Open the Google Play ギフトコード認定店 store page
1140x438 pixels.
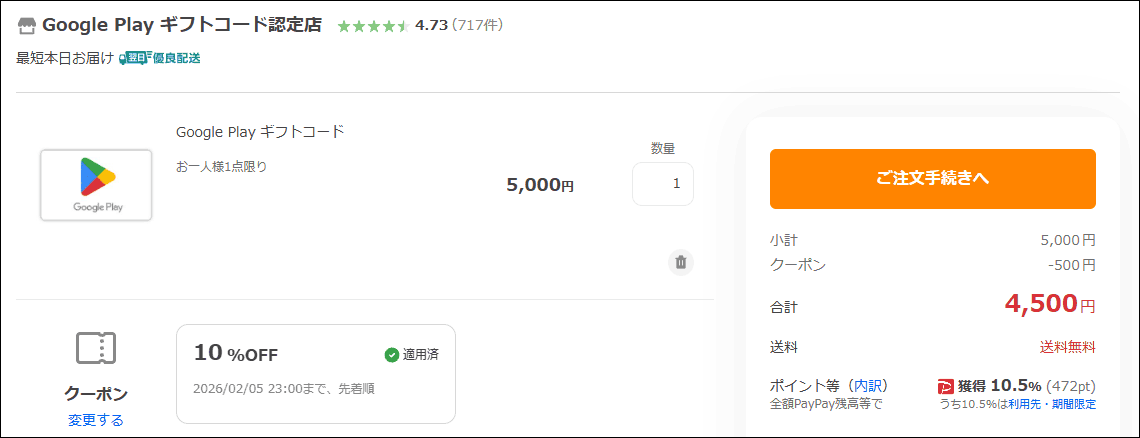[x=182, y=25]
